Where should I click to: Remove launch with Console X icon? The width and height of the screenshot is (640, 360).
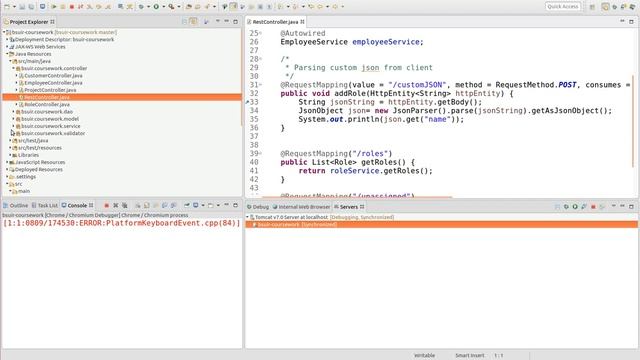[116, 205]
